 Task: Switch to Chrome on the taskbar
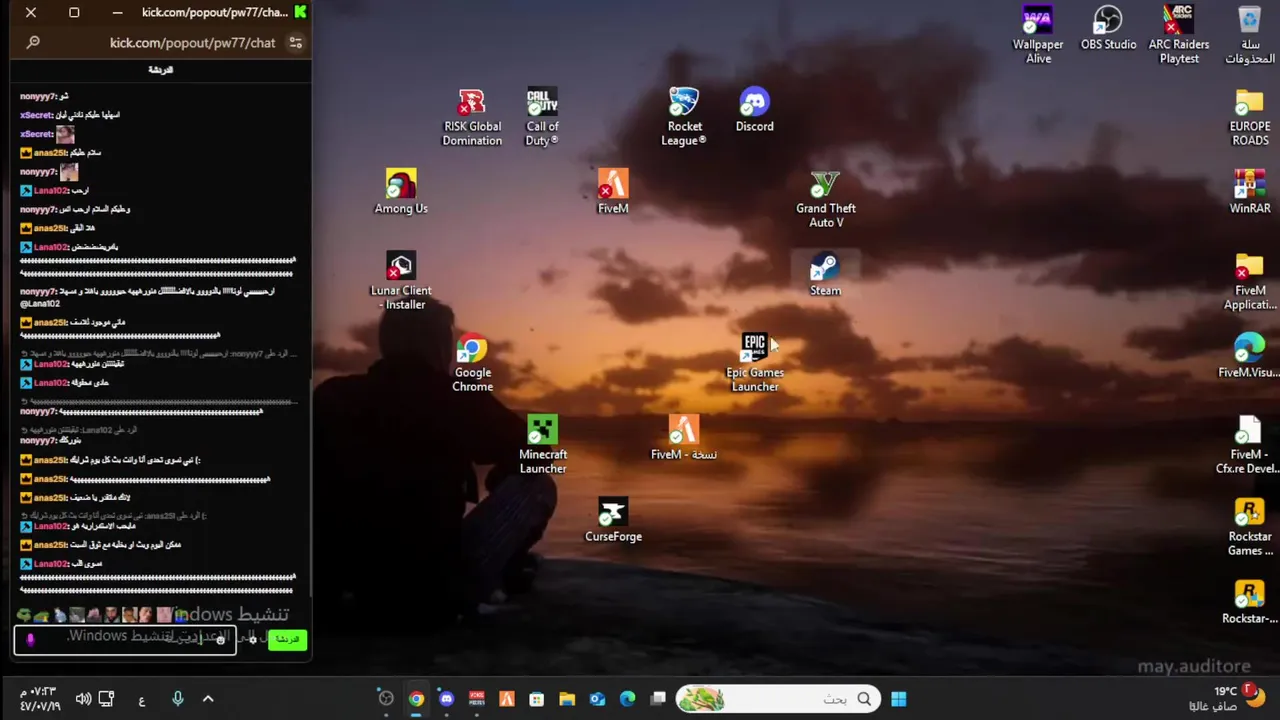coord(416,699)
